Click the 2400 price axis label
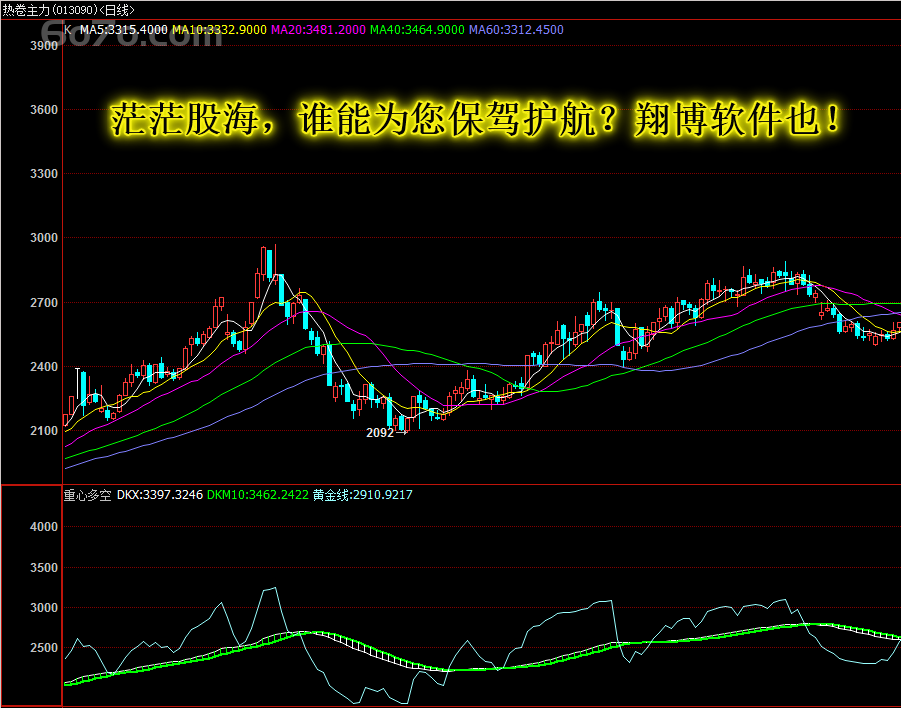This screenshot has height=708, width=901. coord(44,367)
